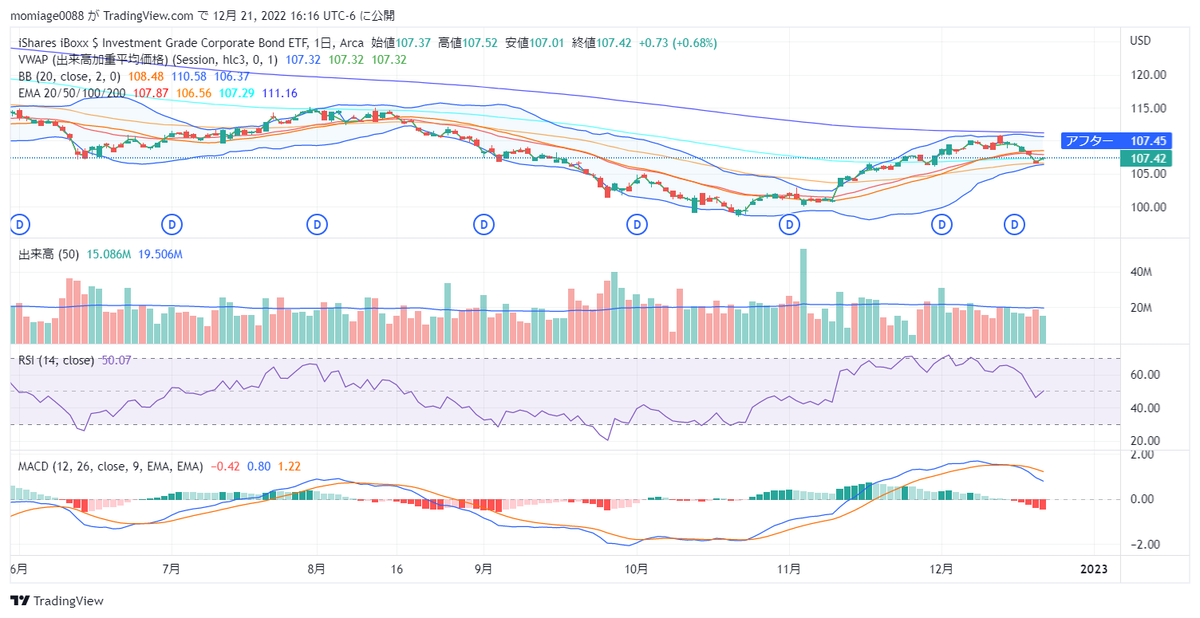Click the 0.00 MACD axis label
The width and height of the screenshot is (1200, 618).
1143,499
